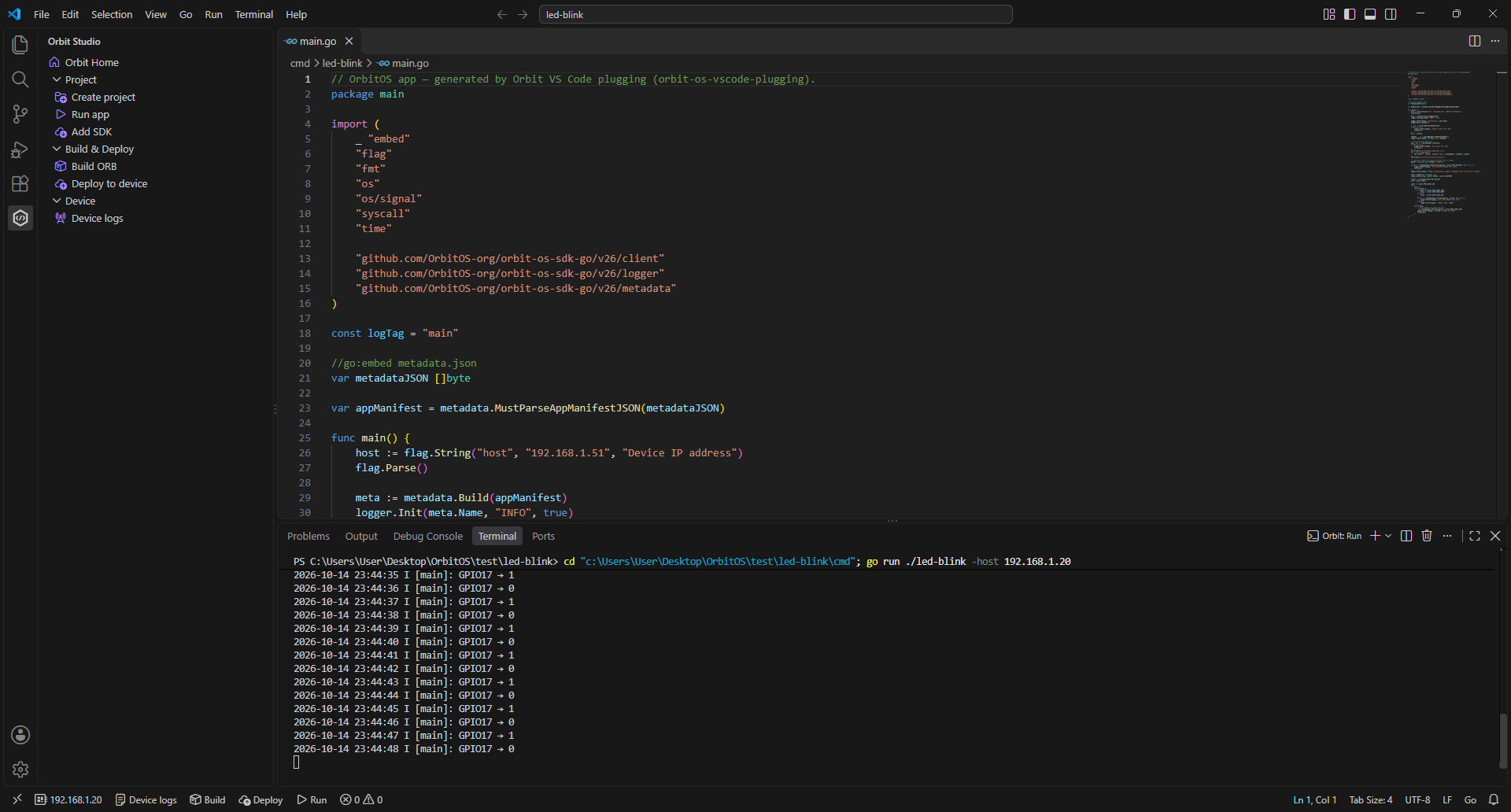Switch to the Debug Console tab
This screenshot has height=812, width=1511.
(x=428, y=536)
